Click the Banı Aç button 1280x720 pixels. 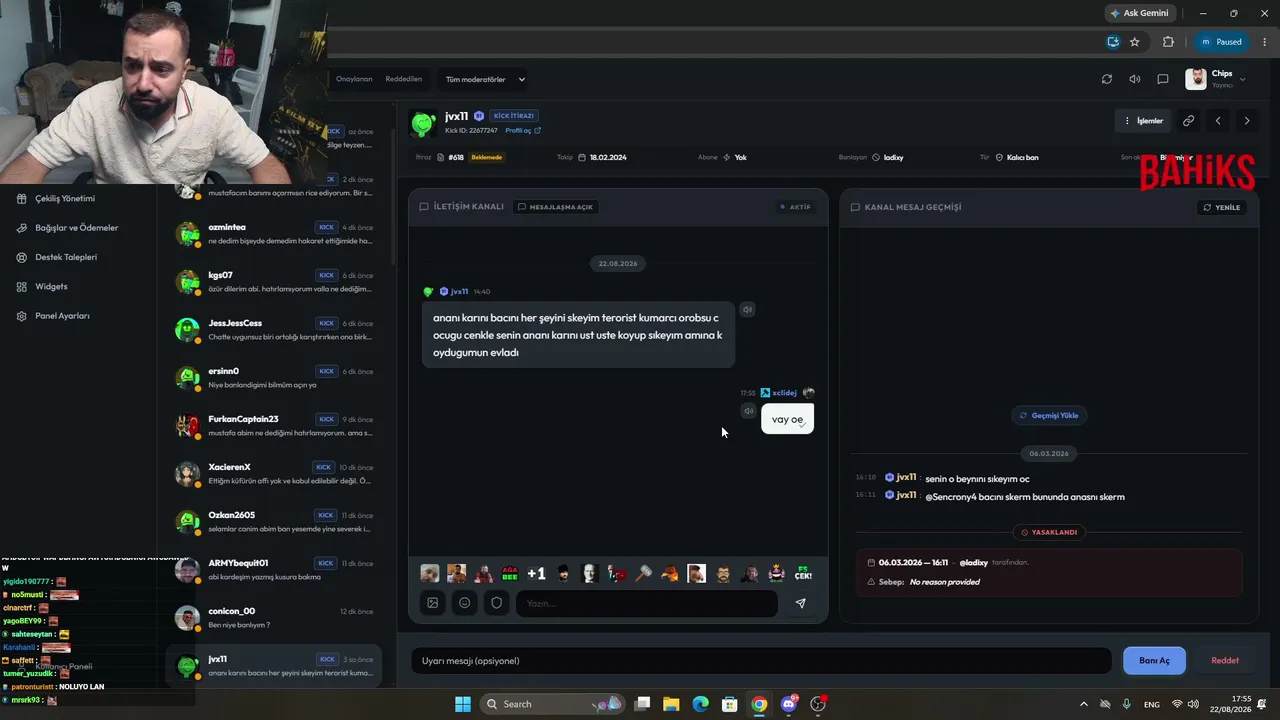click(x=1154, y=660)
